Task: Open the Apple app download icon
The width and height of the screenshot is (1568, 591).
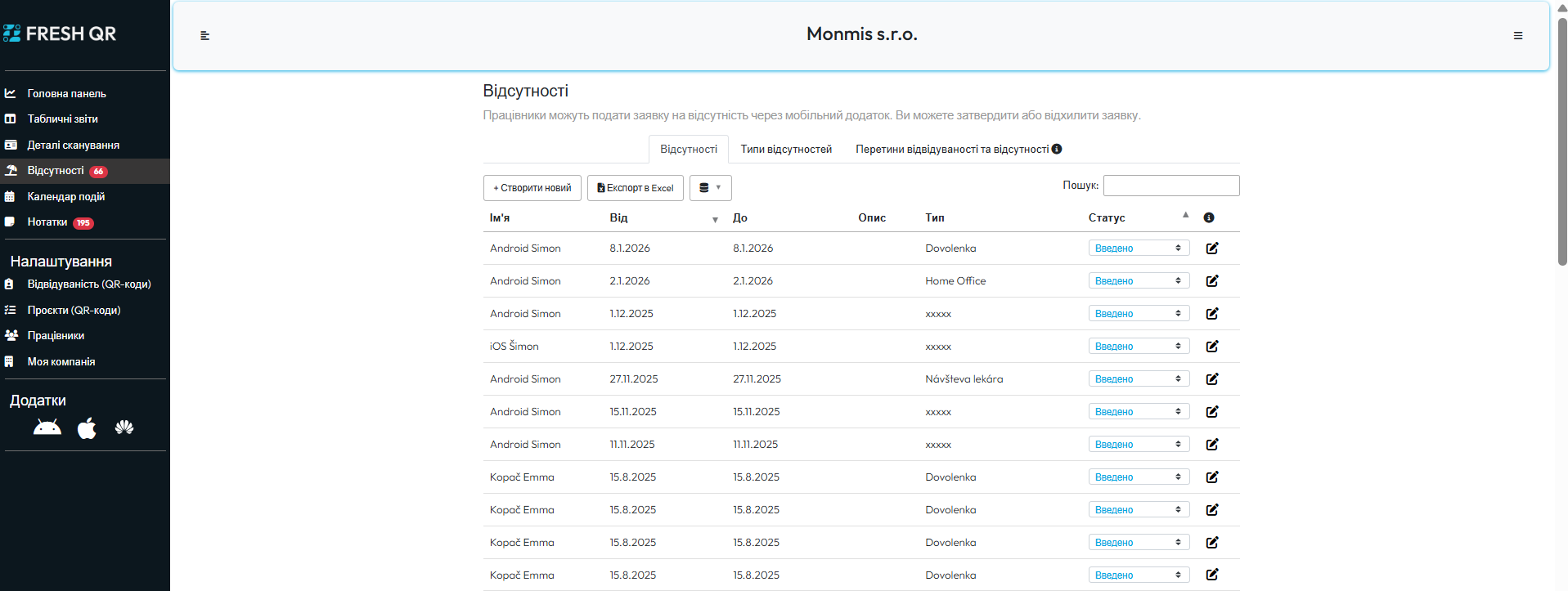Action: 87,428
